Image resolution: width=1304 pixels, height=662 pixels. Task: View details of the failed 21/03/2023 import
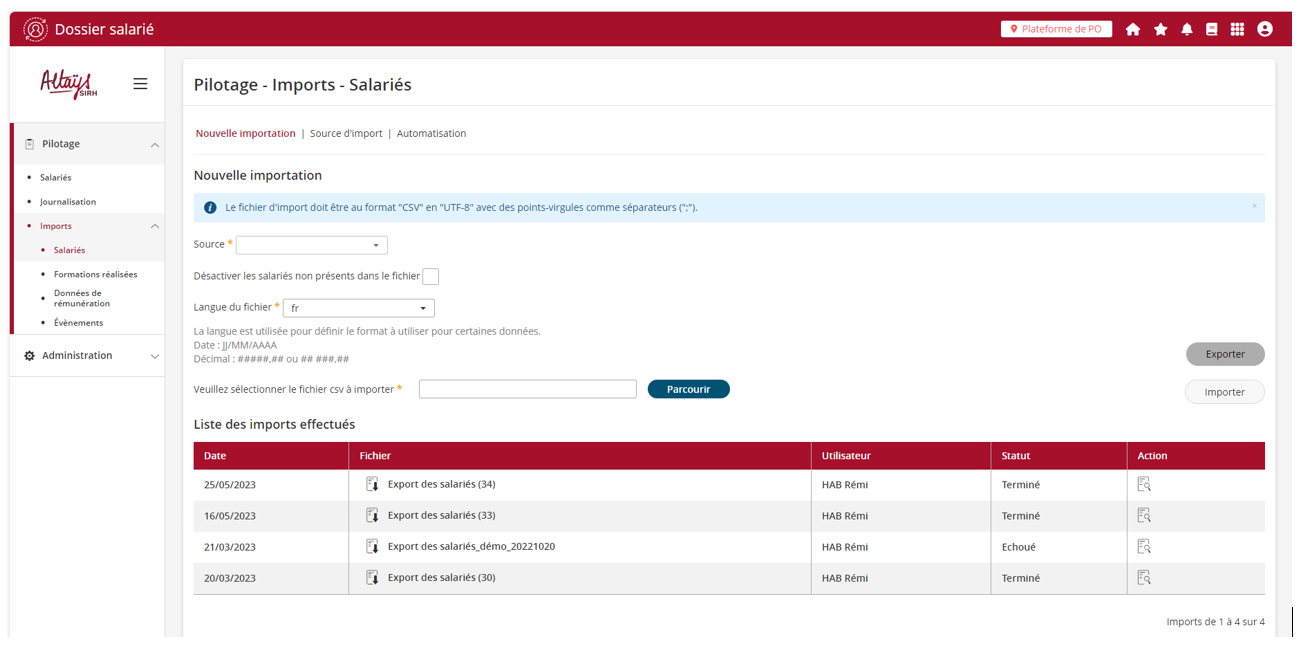[1143, 547]
